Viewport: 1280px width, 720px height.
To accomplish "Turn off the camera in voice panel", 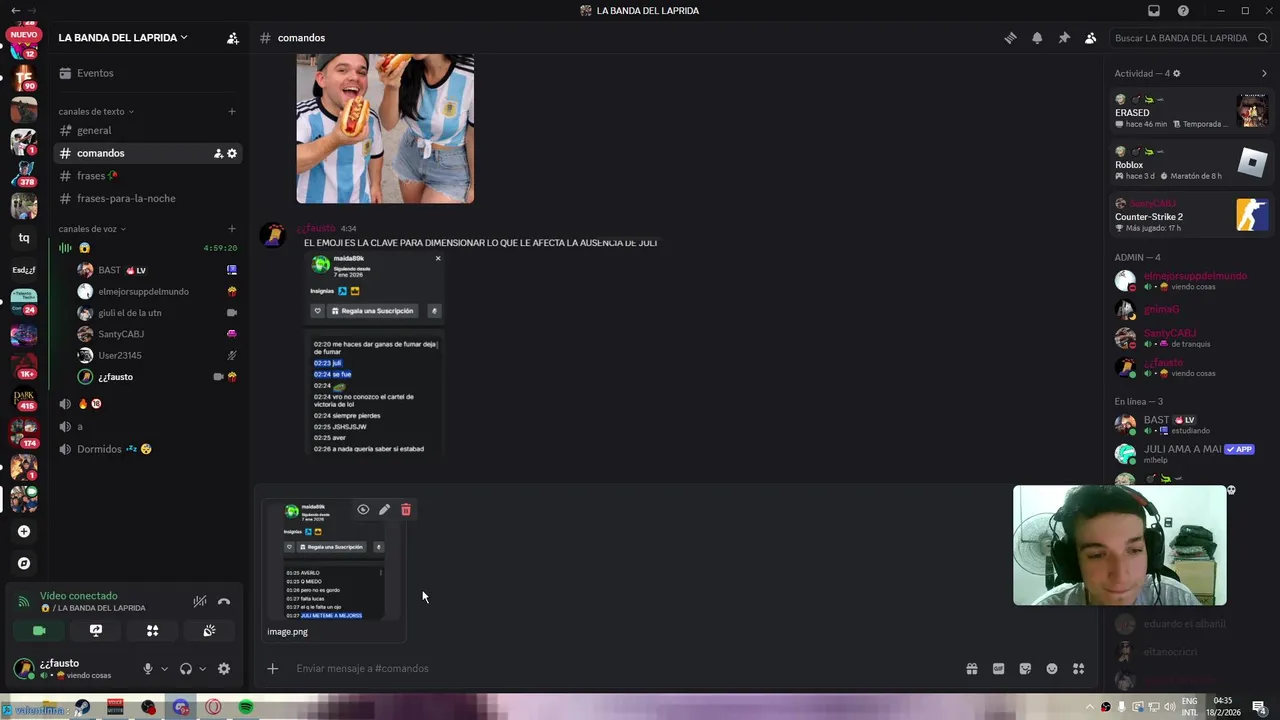I will click(x=39, y=631).
